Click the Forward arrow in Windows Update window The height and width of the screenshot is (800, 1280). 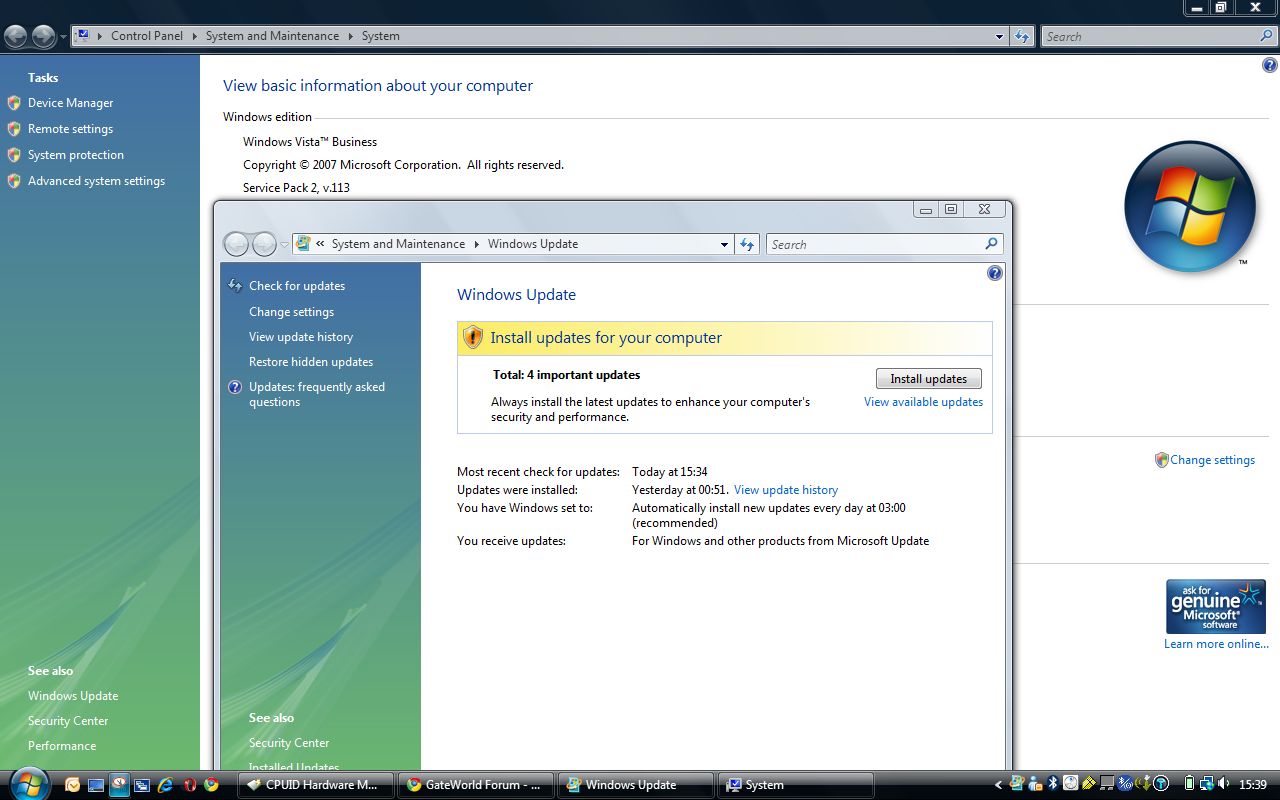264,244
